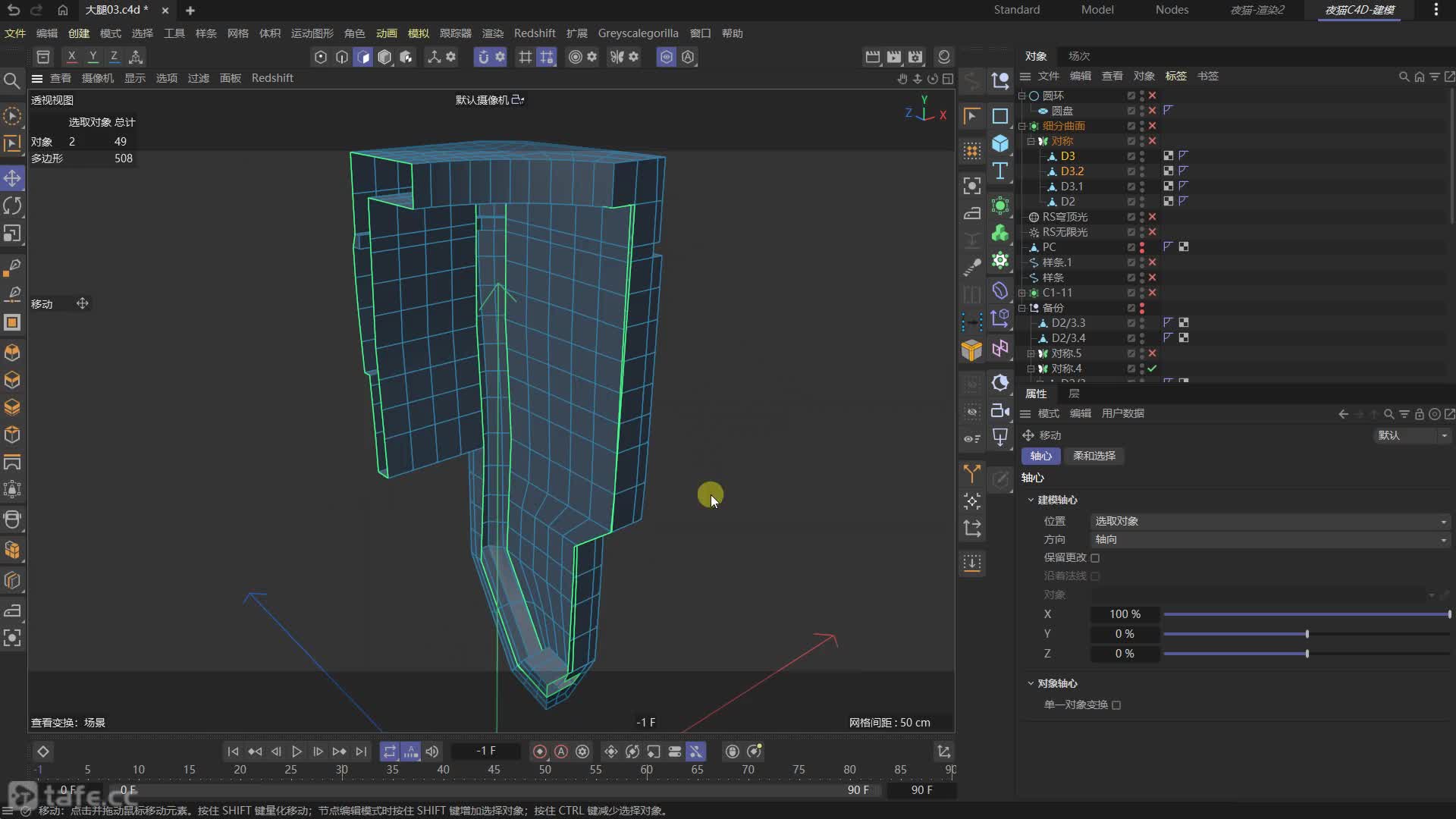Toggle X axis lock icon
The image size is (1456, 819).
[71, 57]
